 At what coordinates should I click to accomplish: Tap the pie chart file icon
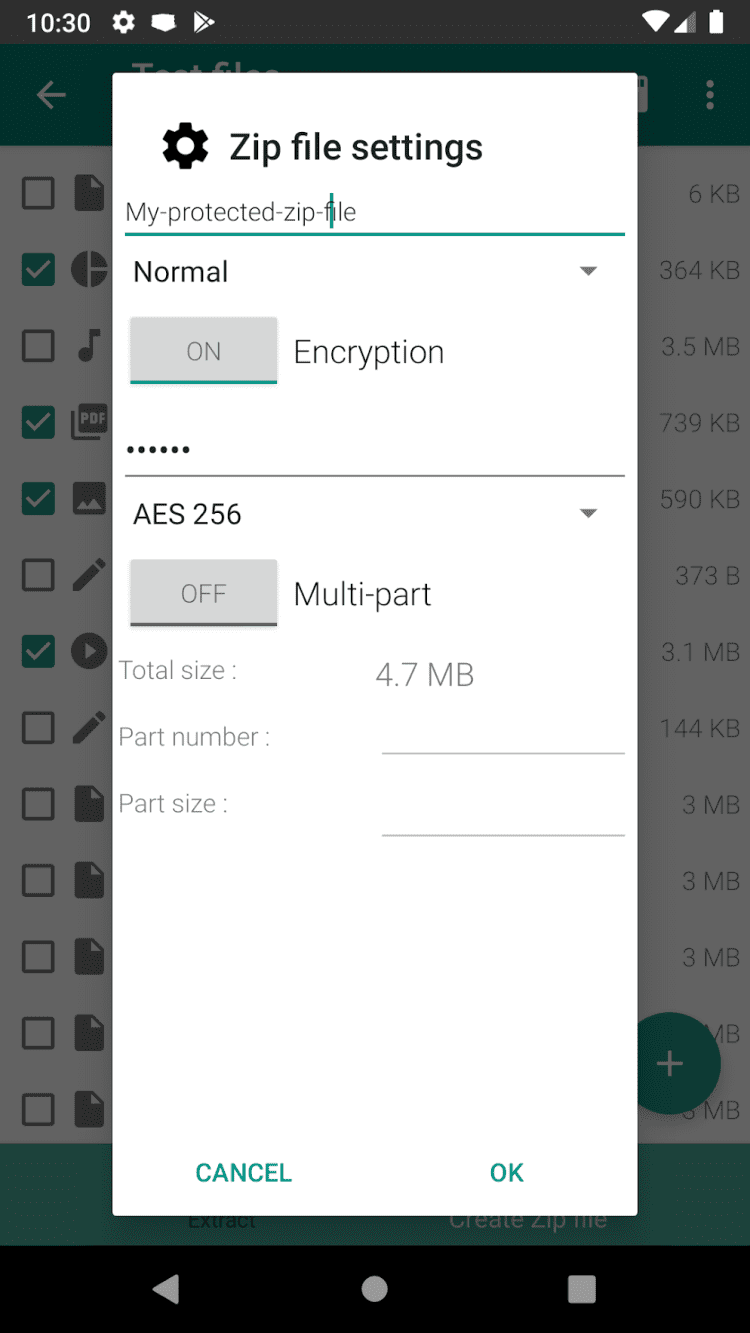tap(89, 270)
